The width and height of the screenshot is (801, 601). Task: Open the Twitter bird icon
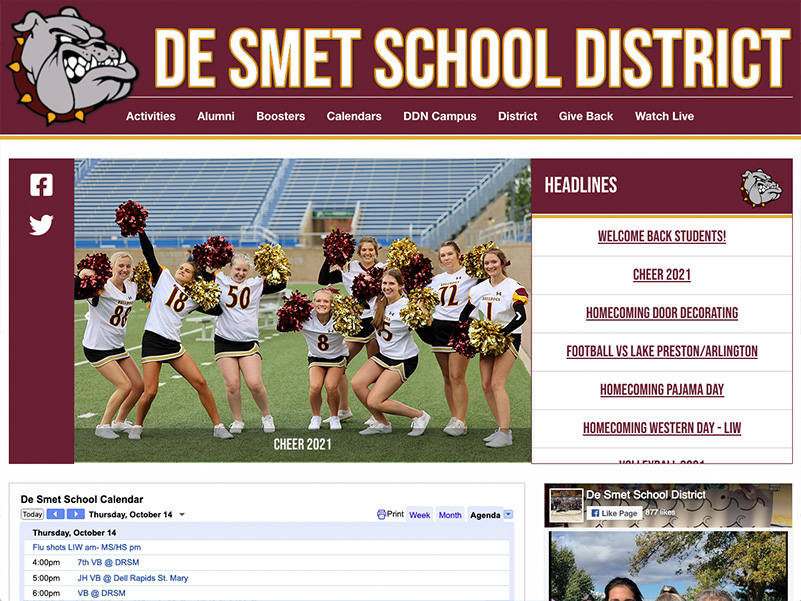(41, 225)
